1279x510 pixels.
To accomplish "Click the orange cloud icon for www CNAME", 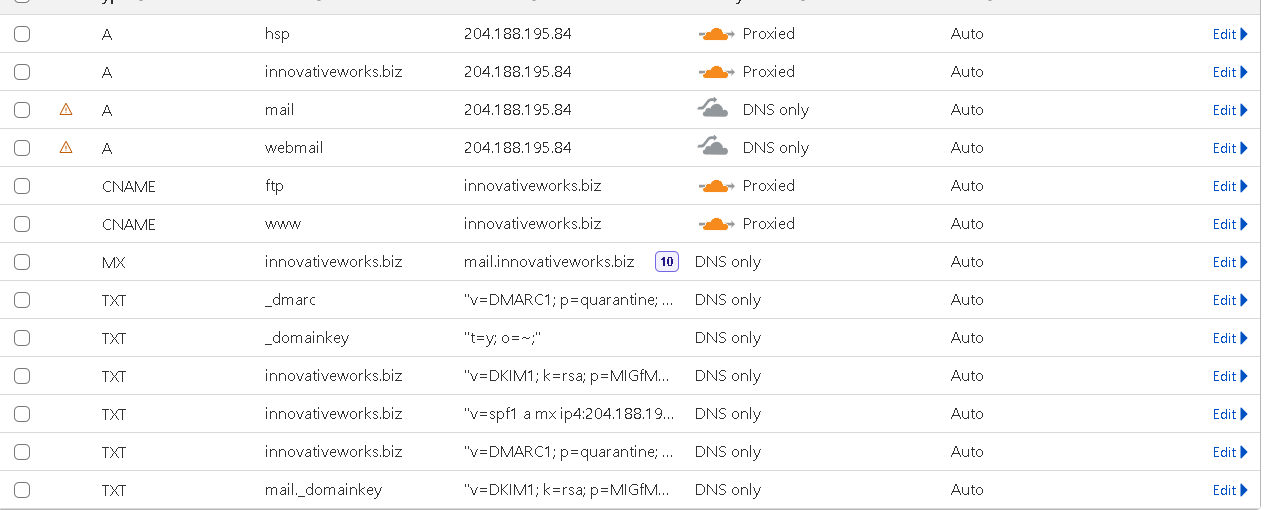I will click(x=716, y=224).
